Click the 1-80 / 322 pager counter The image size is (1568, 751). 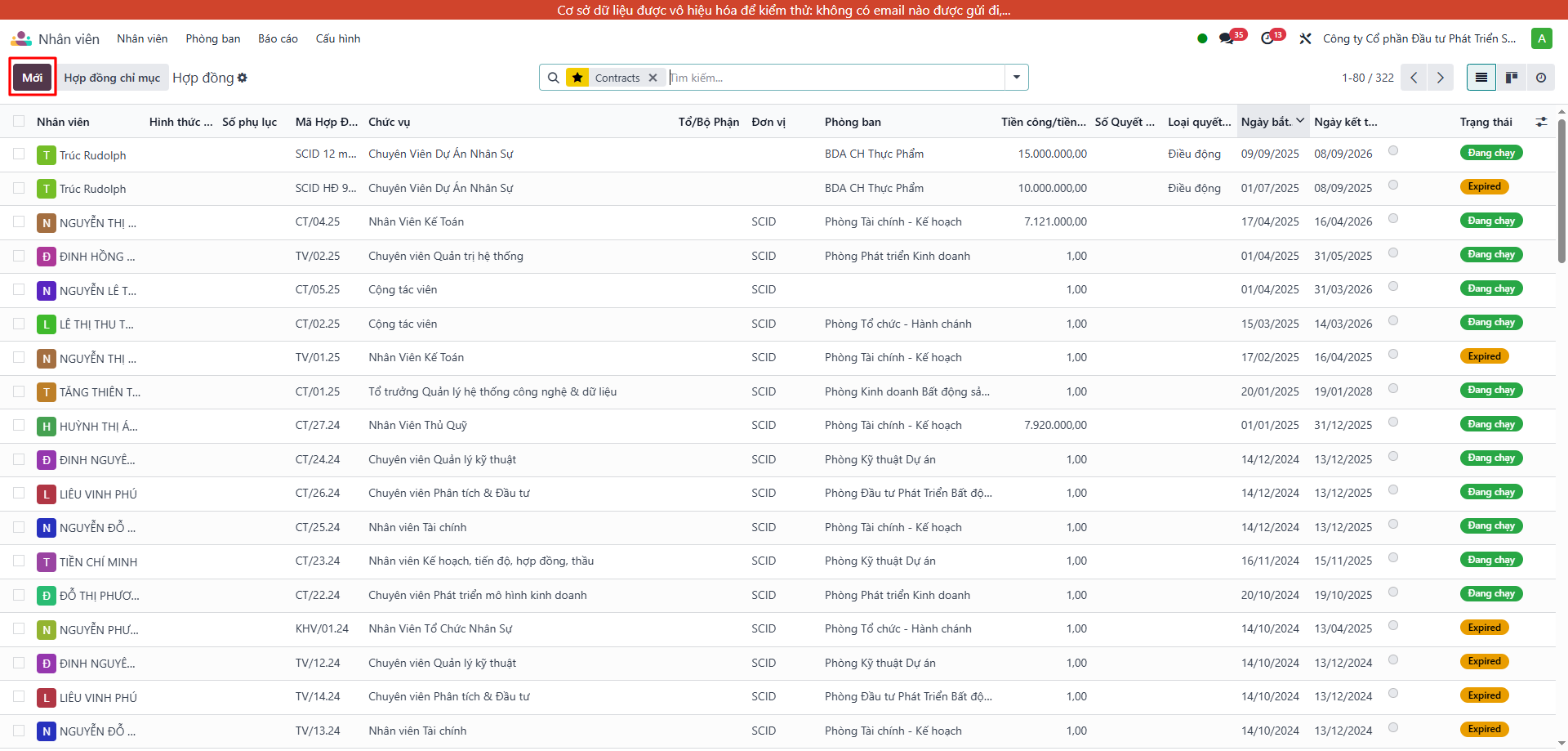(x=1368, y=78)
